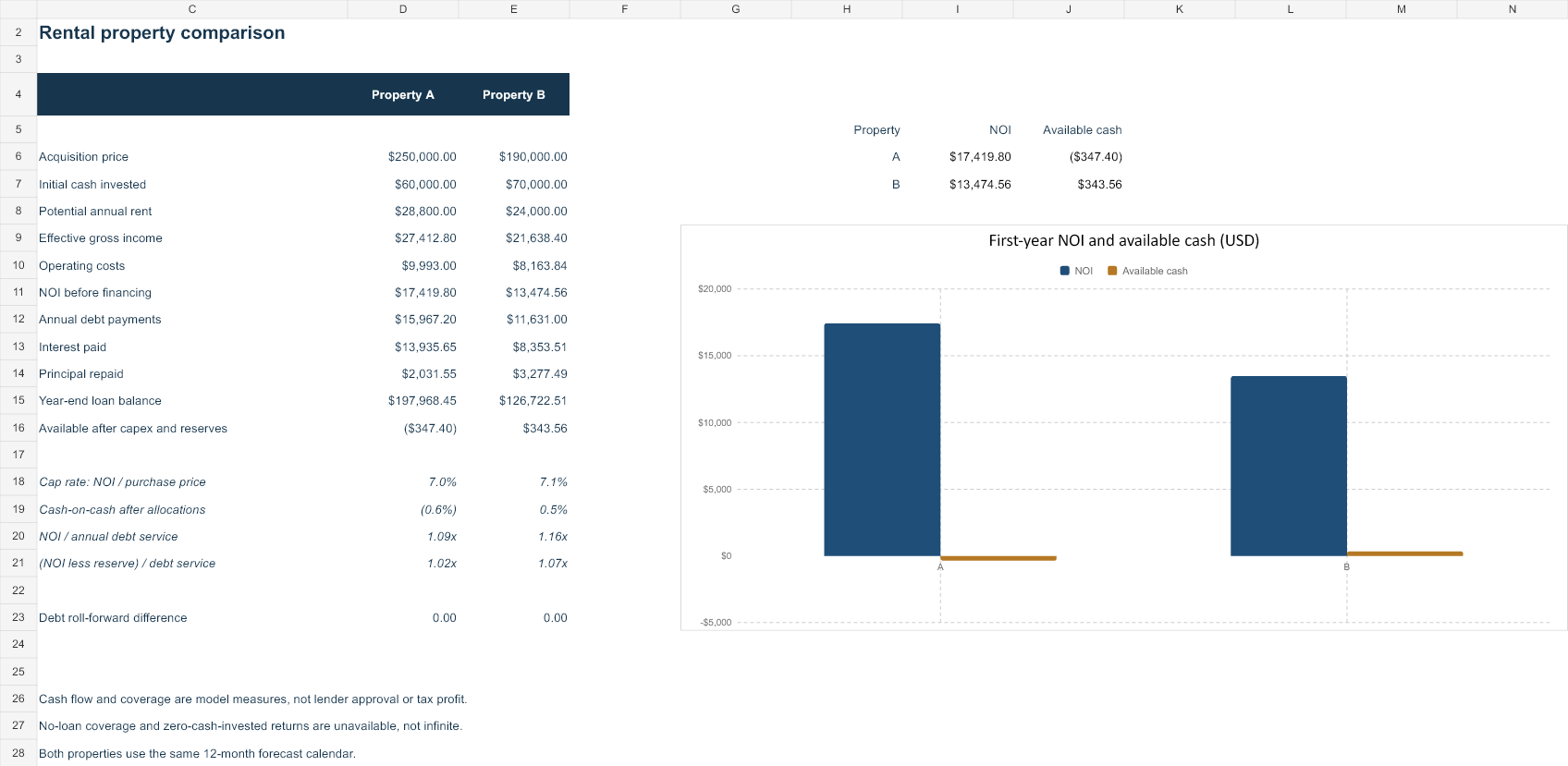Select column G header
The image size is (1568, 766).
pos(736,9)
